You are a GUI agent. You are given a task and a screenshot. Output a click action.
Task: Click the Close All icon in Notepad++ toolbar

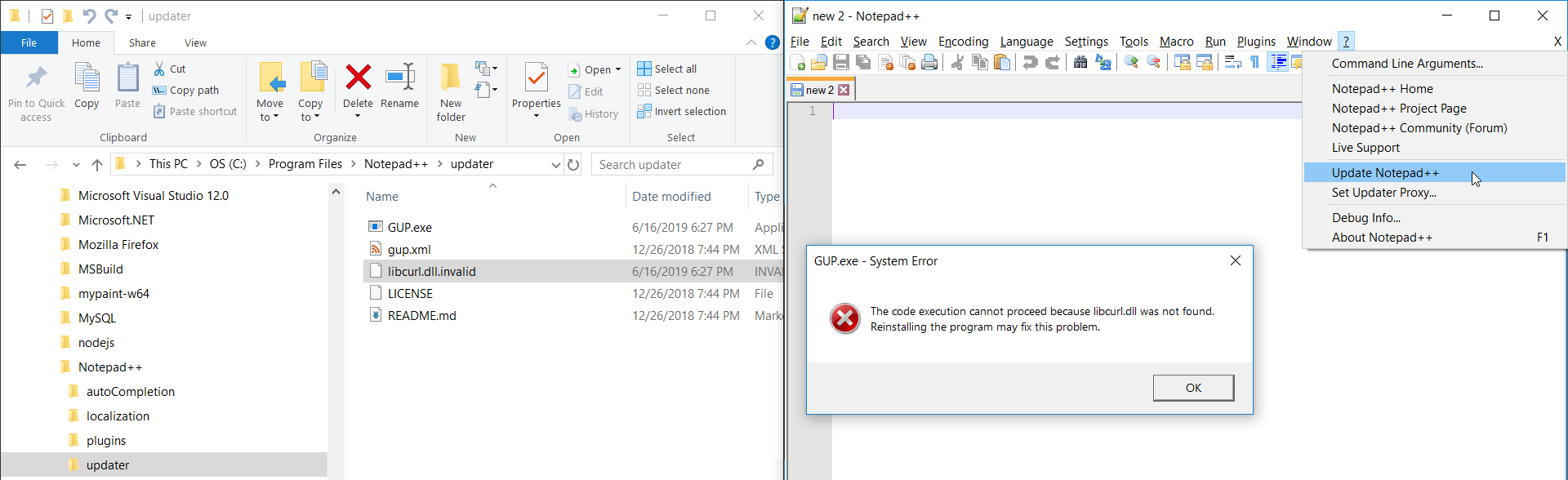[x=907, y=62]
